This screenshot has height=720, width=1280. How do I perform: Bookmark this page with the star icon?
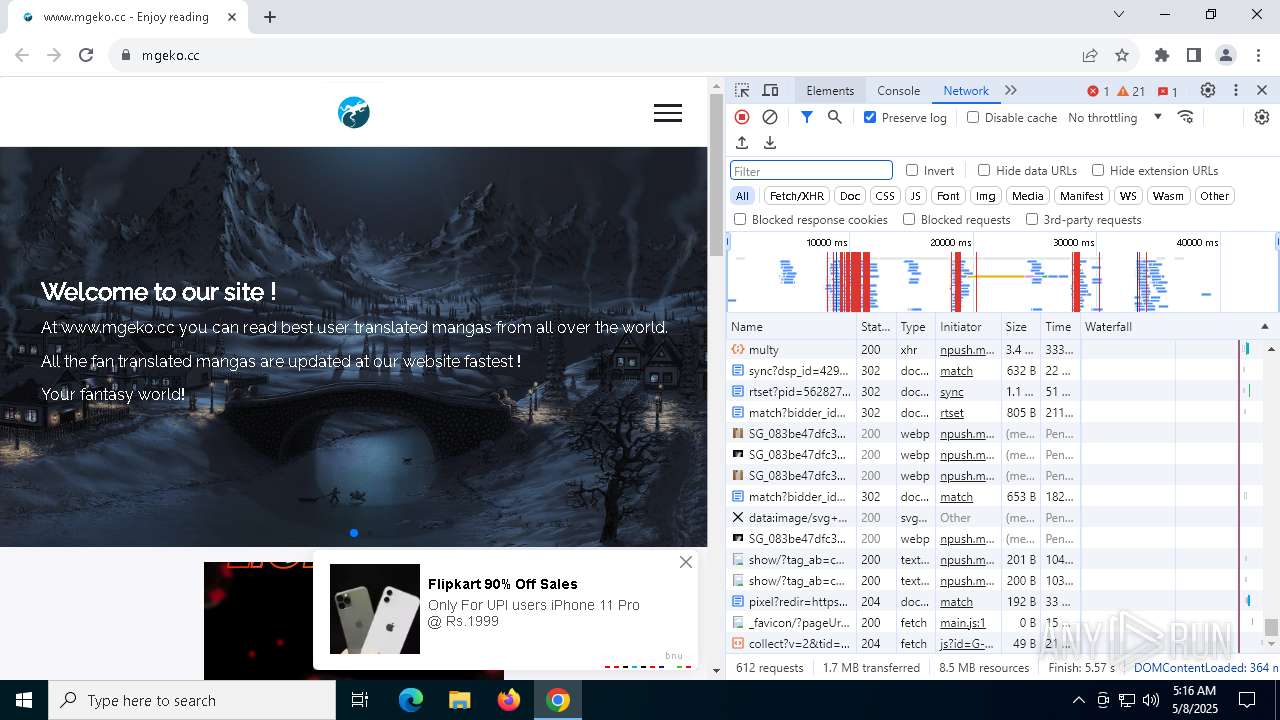1122,55
